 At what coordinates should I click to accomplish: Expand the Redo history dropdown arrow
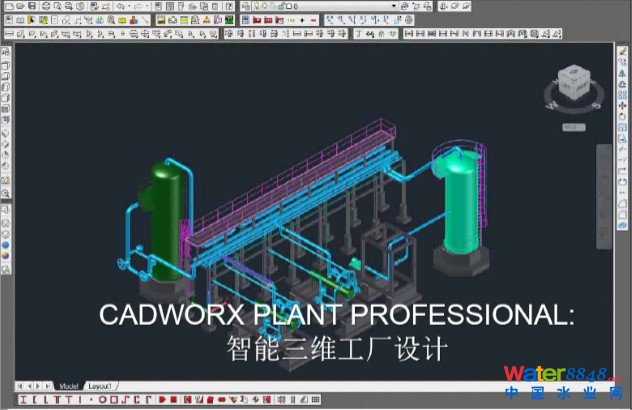[146, 6]
